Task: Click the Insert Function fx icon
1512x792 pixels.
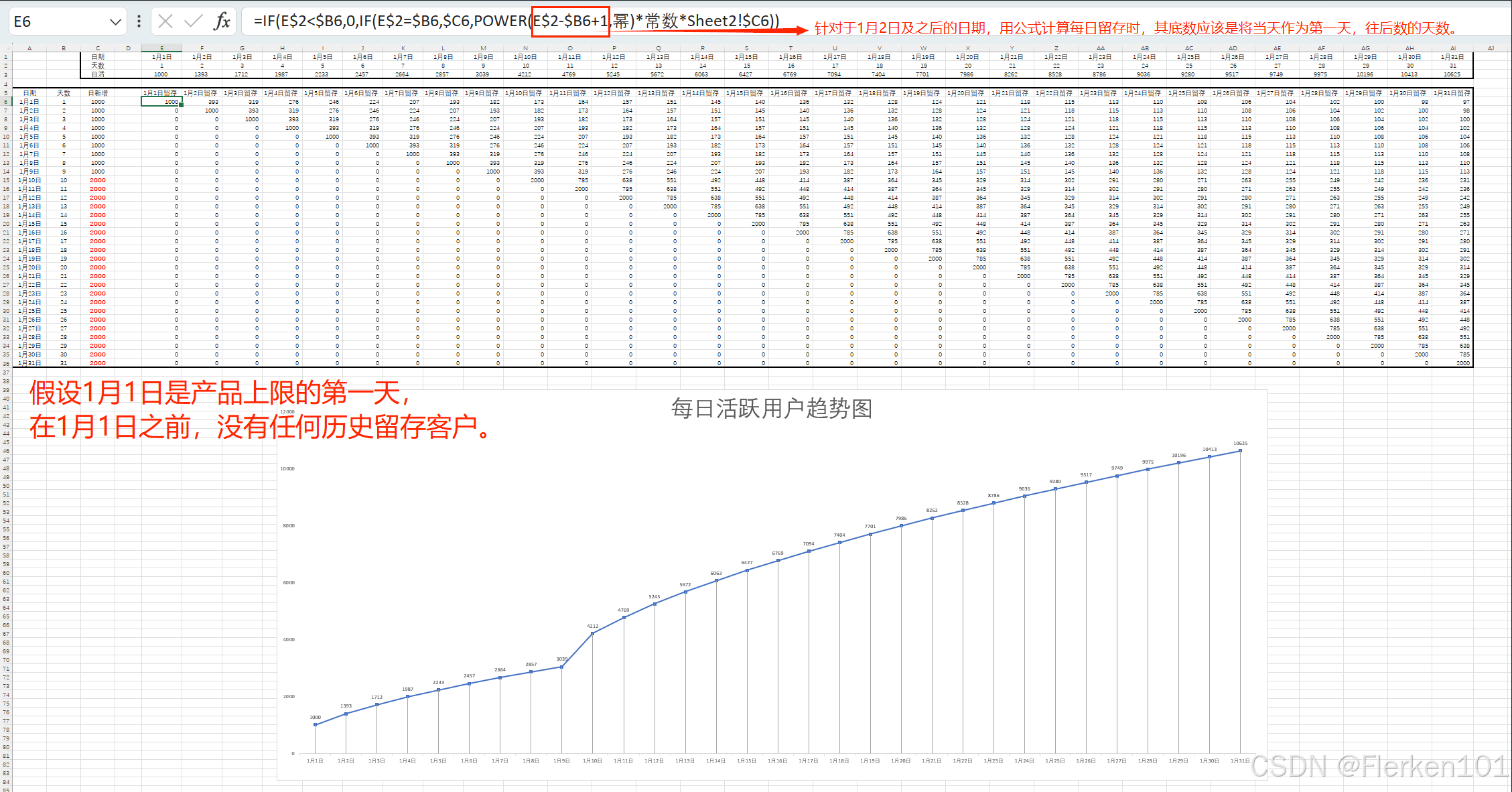Action: tap(222, 21)
